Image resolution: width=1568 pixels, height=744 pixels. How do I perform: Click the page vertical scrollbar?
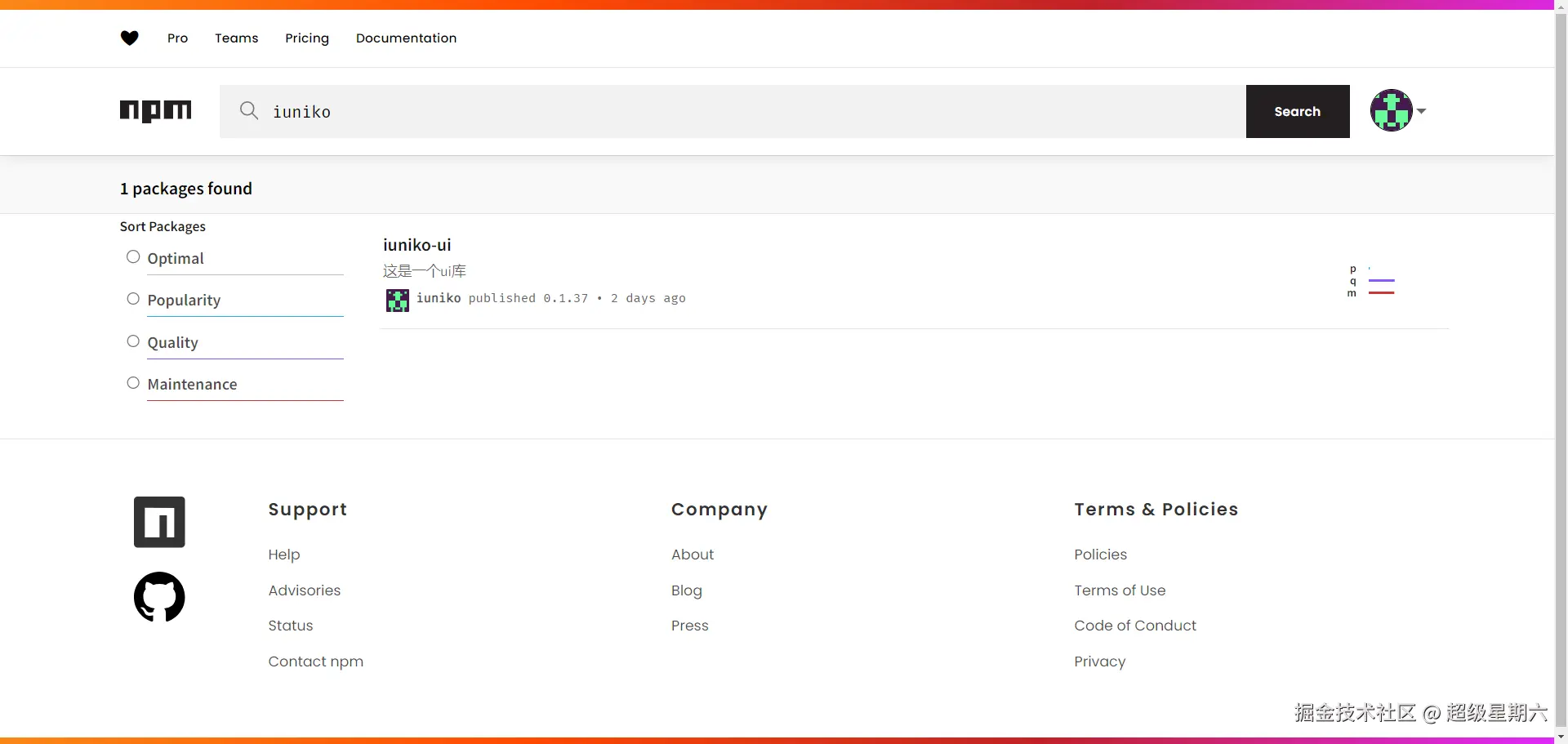1561,372
